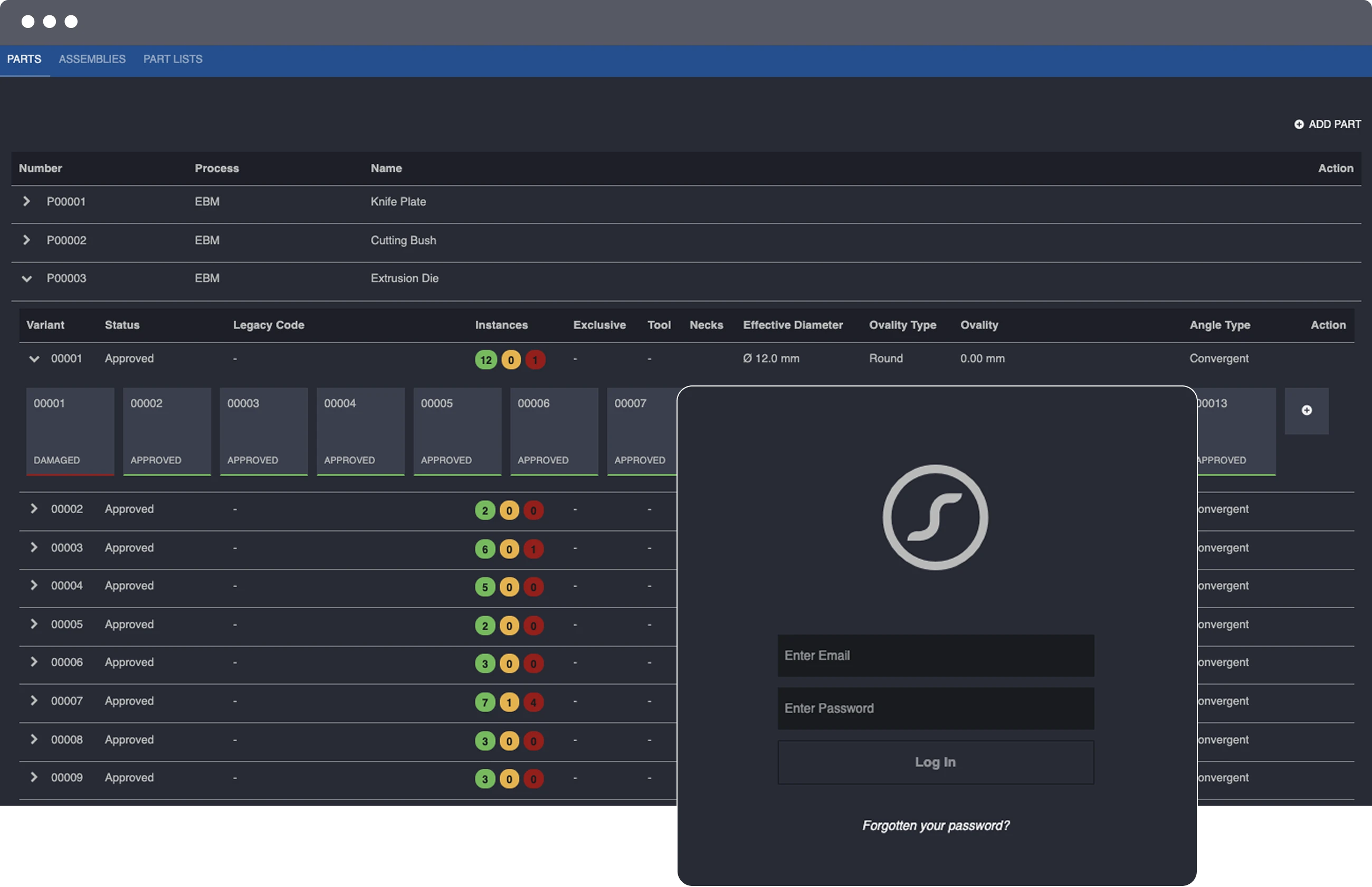The width and height of the screenshot is (1372, 887).
Task: Click the yellow 0 badge for variant 00001
Action: pos(510,360)
